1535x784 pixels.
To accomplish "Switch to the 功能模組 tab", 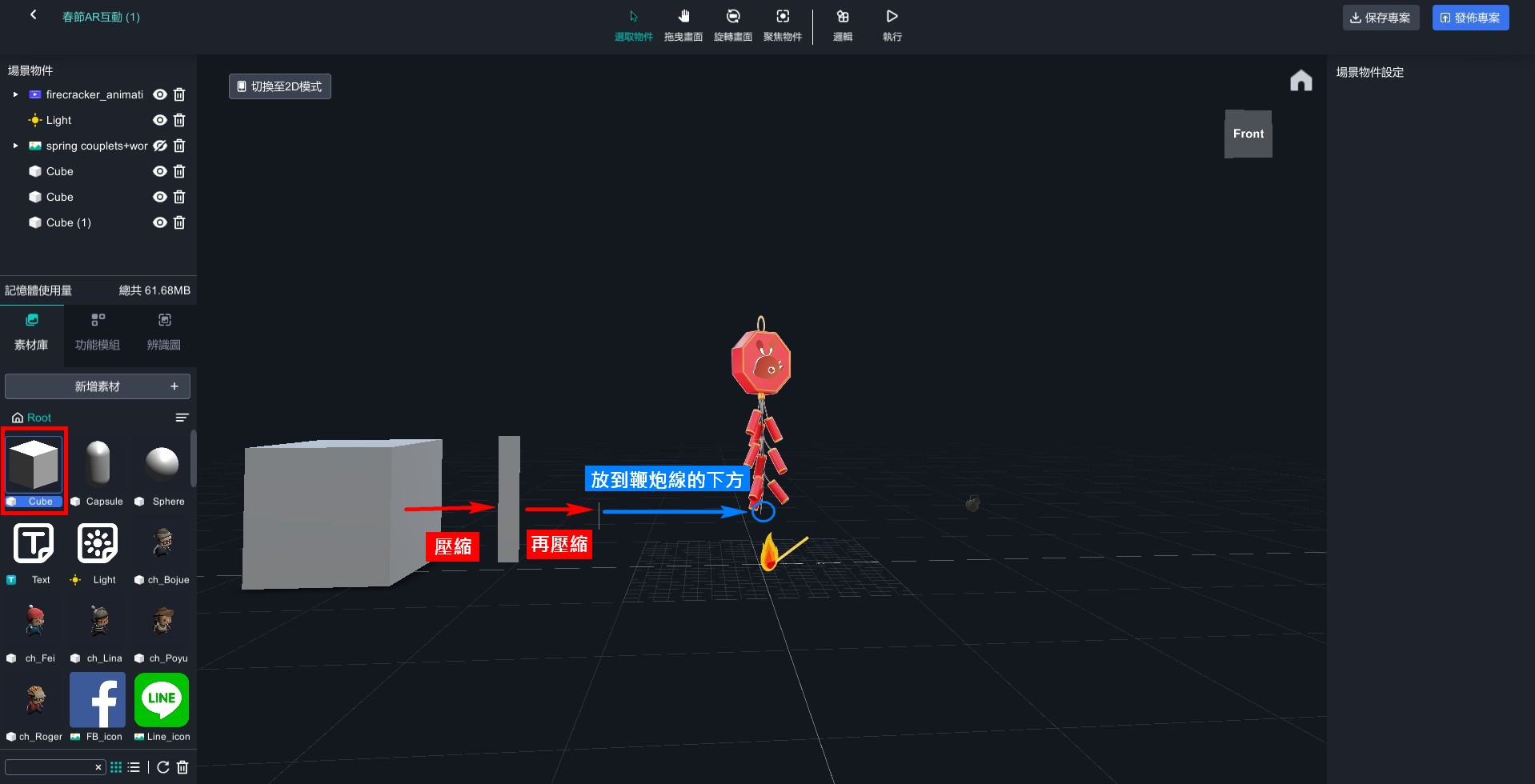I will [x=98, y=332].
